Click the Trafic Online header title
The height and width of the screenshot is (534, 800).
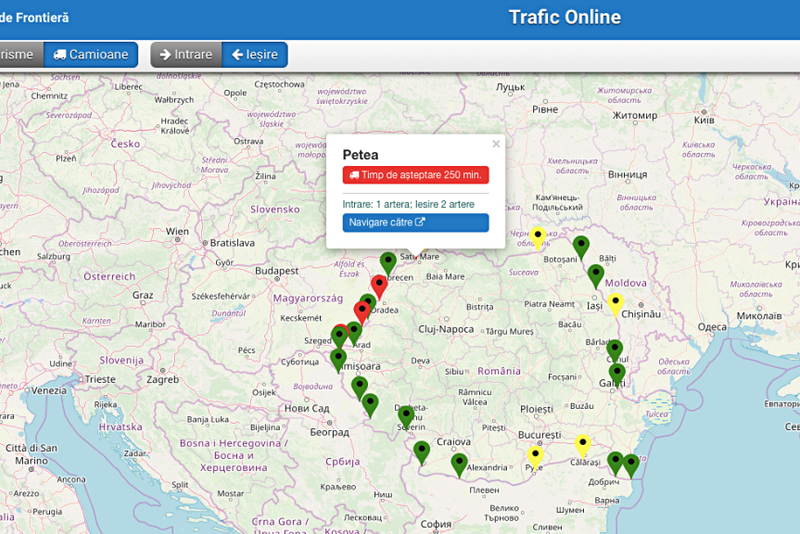point(564,17)
